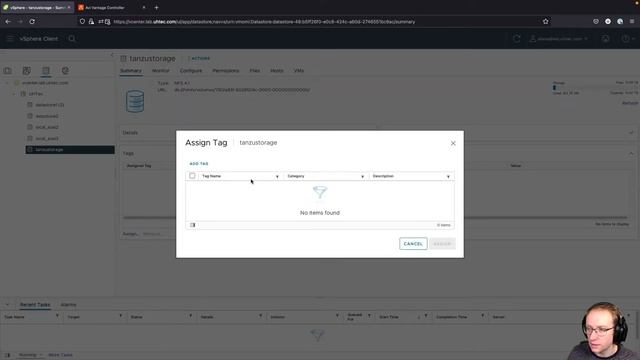Image resolution: width=640 pixels, height=360 pixels.
Task: Expand the Details panel using its chevron
Action: pos(631,133)
